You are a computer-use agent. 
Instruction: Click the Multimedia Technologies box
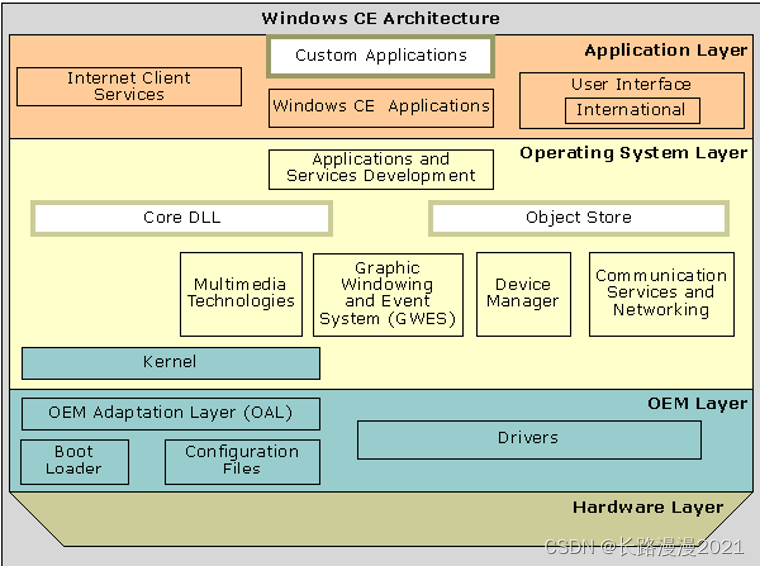point(241,294)
